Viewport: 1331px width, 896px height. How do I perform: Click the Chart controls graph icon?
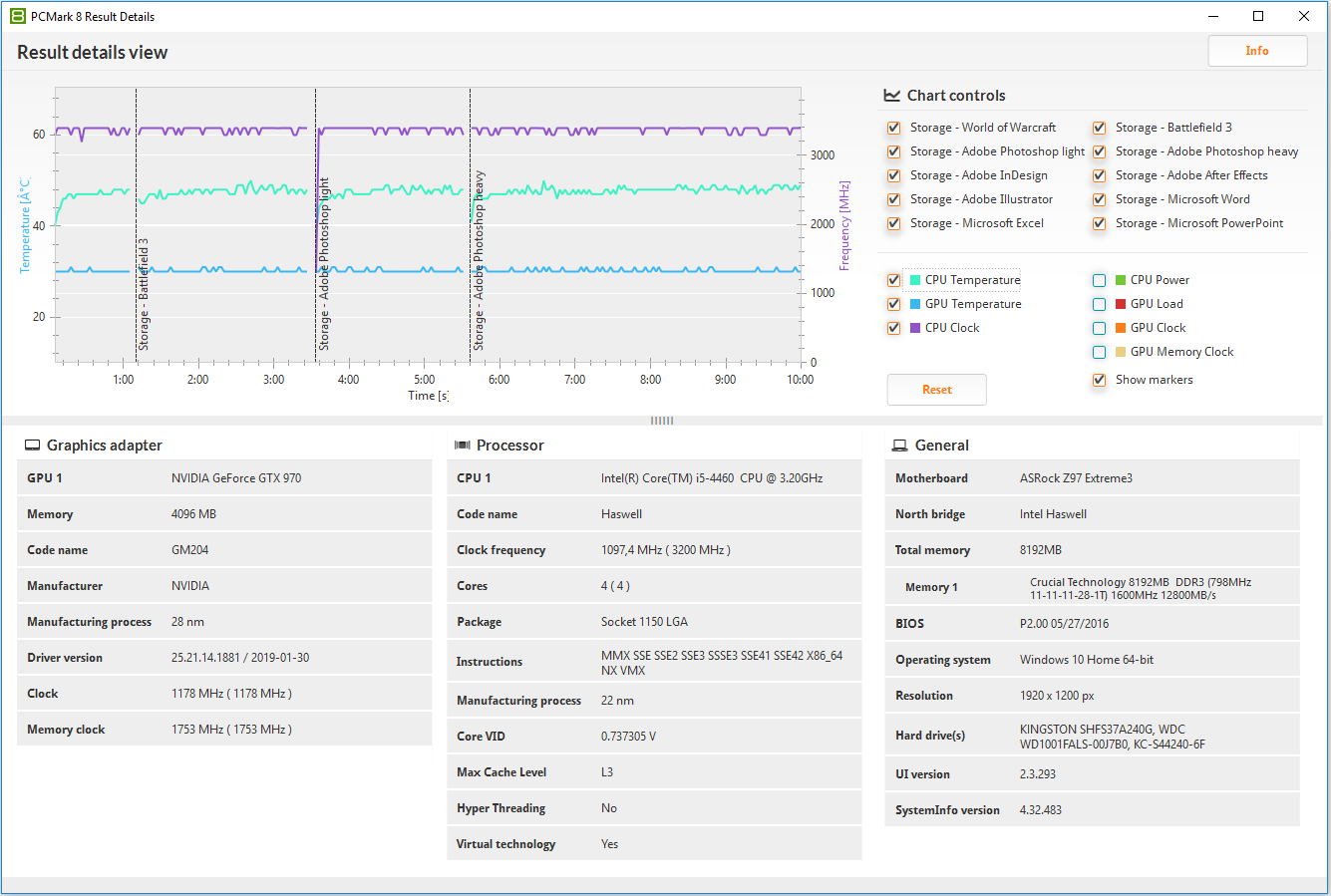891,96
